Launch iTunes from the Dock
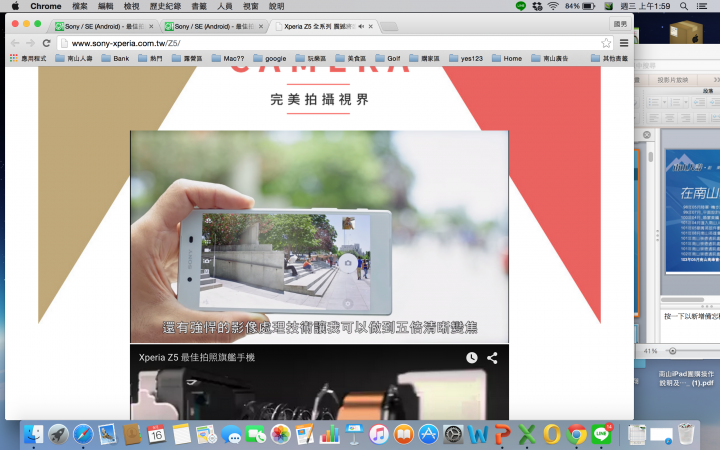This screenshot has height=450, width=720. pos(379,434)
